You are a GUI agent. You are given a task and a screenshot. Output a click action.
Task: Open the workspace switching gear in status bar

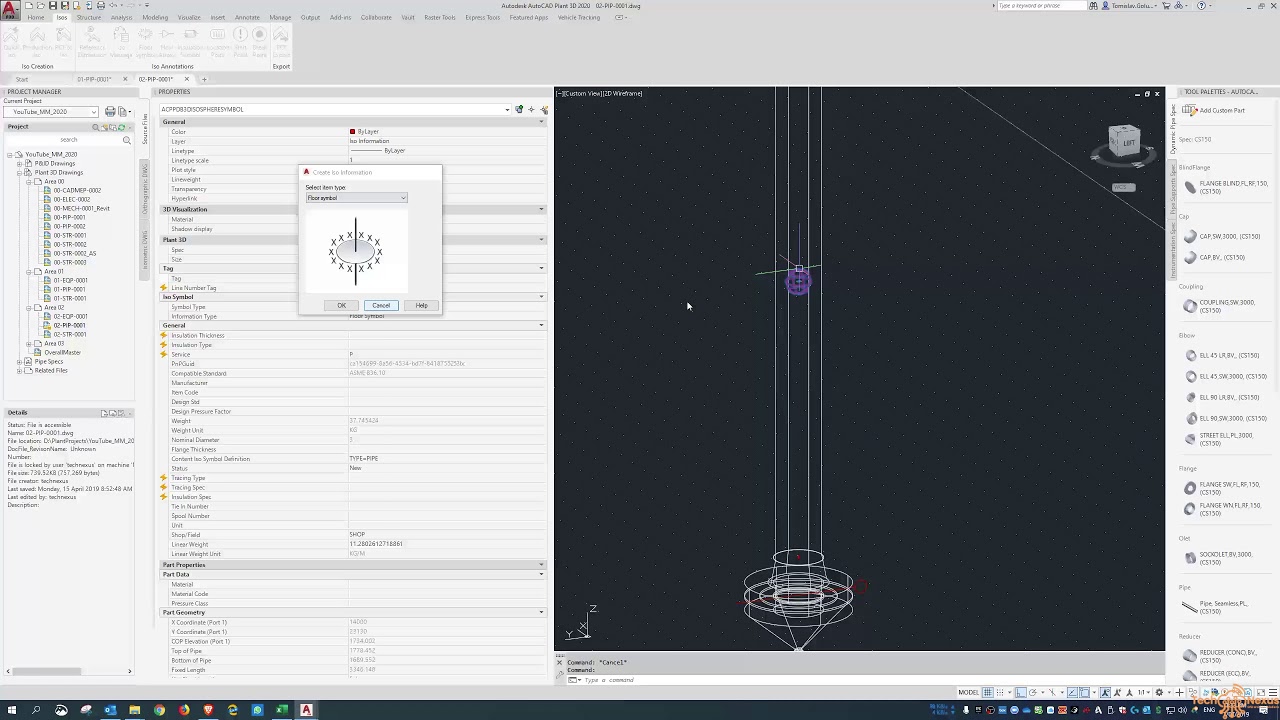pos(1160,692)
